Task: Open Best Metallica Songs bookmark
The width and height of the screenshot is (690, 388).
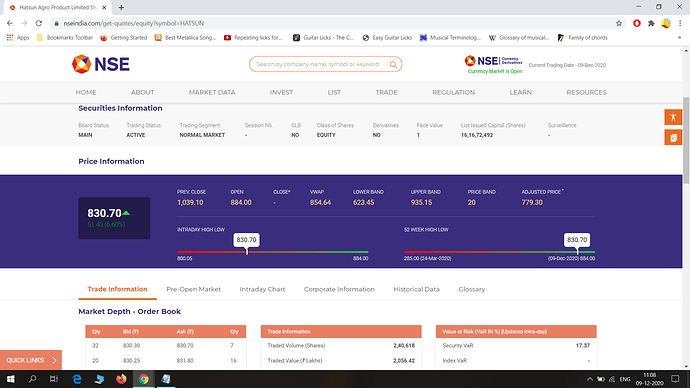Action: [185, 38]
